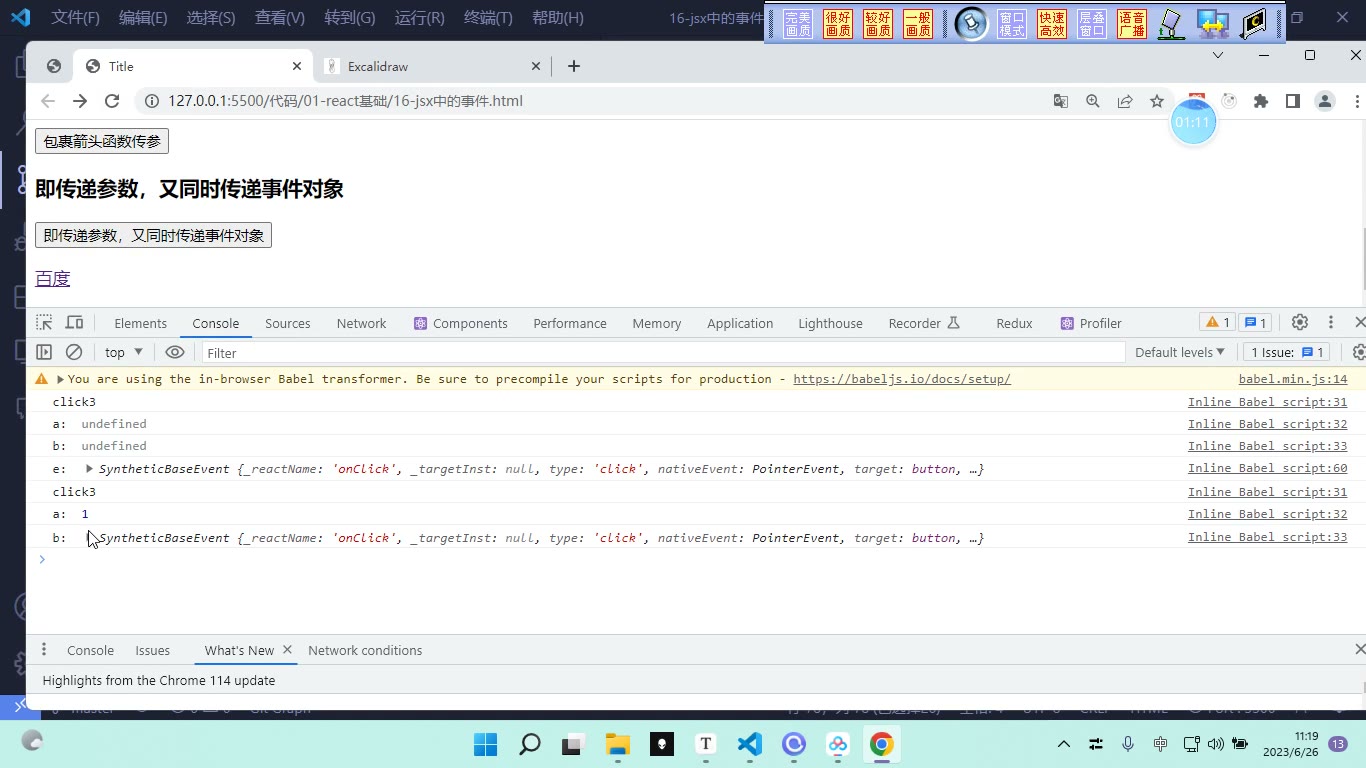Reload the page with the refresh icon

pyautogui.click(x=112, y=101)
